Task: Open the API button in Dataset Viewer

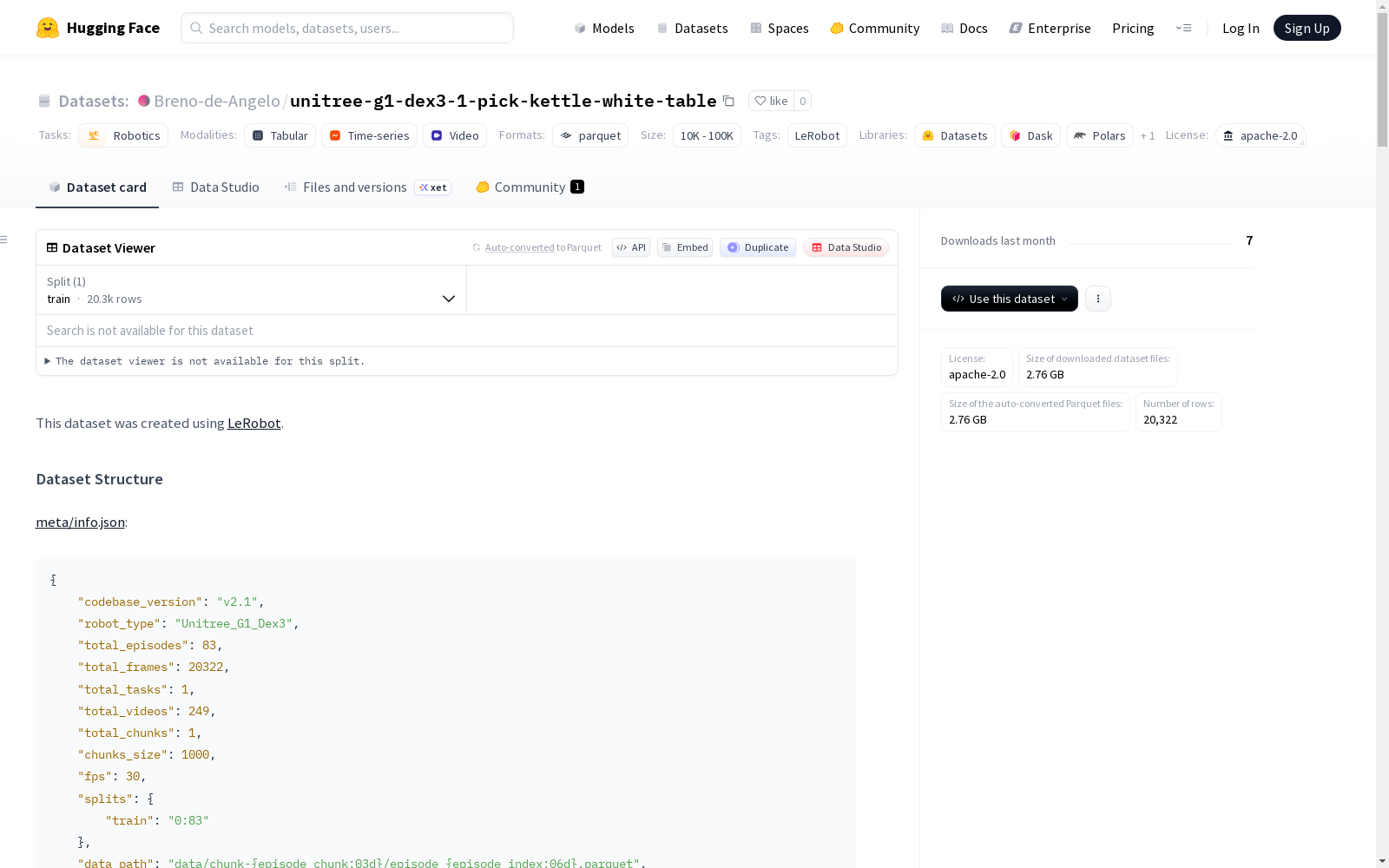Action: point(631,247)
